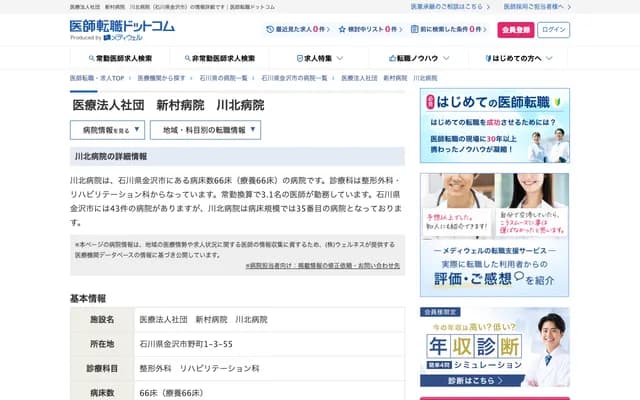
Task: Click the 診断はこちら button on the banner
Action: click(x=473, y=381)
